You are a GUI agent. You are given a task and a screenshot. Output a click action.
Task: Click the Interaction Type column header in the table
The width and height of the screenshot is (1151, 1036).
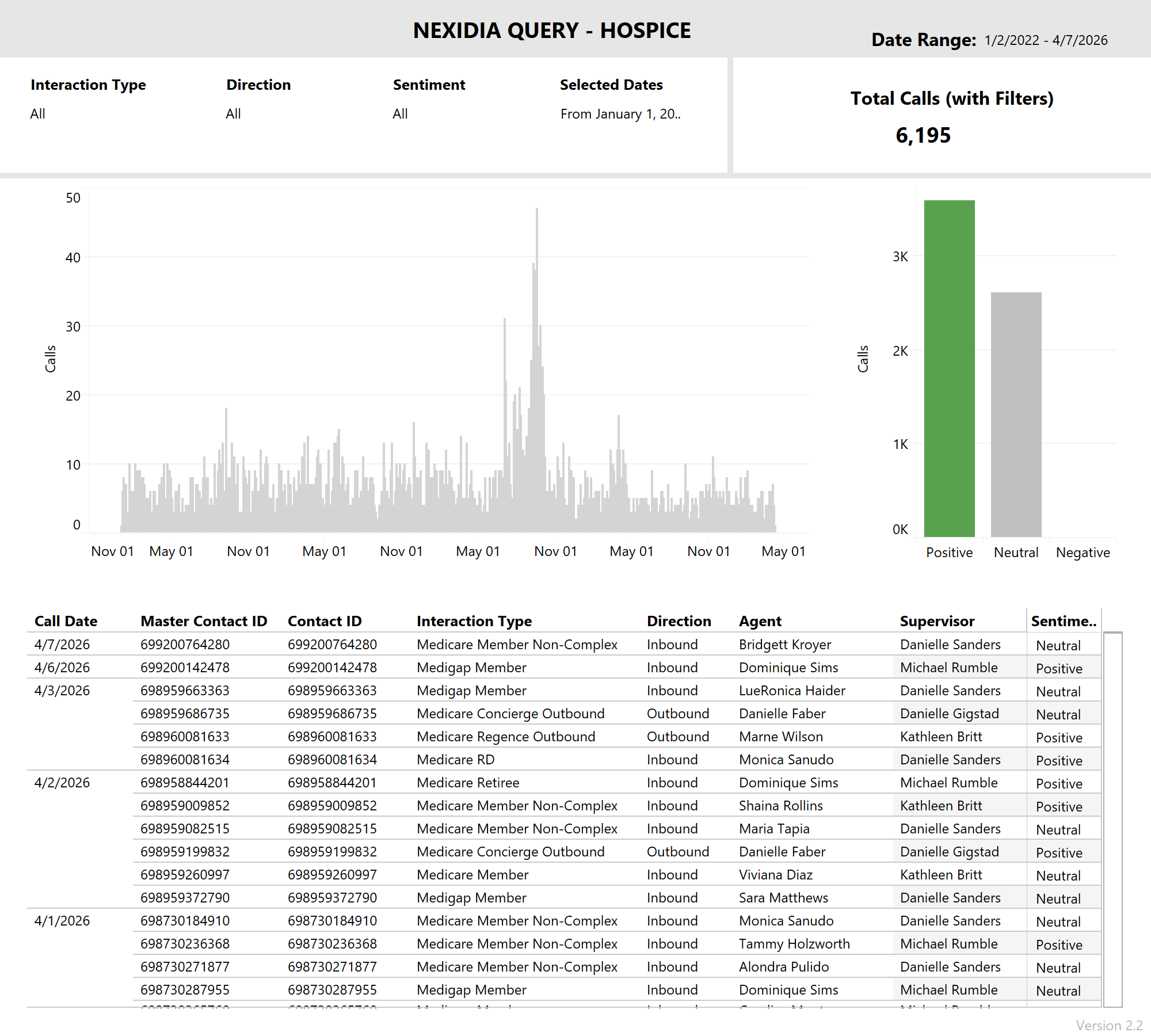point(474,621)
